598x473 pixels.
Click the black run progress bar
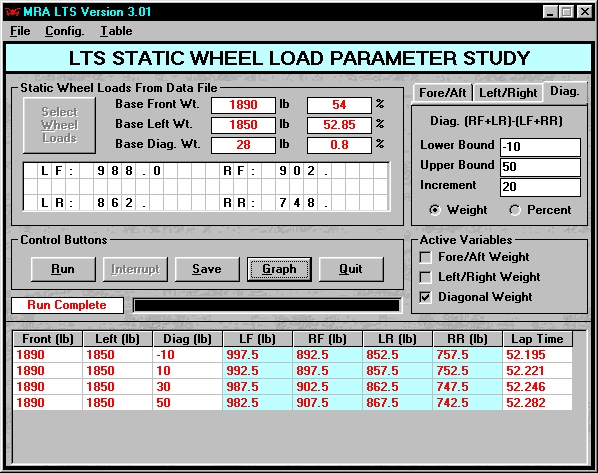point(267,306)
